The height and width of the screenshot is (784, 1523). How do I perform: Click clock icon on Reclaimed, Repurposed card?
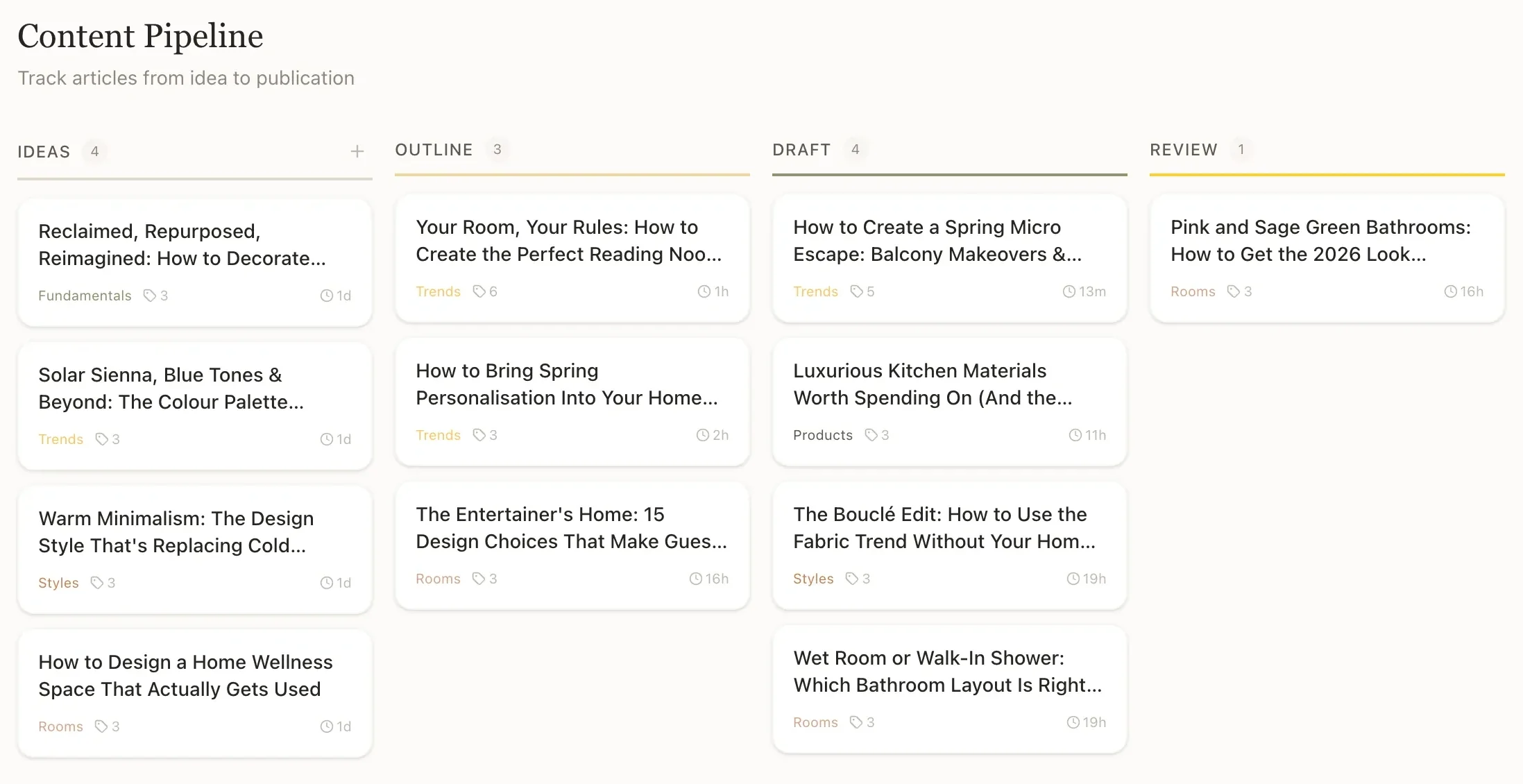click(327, 296)
